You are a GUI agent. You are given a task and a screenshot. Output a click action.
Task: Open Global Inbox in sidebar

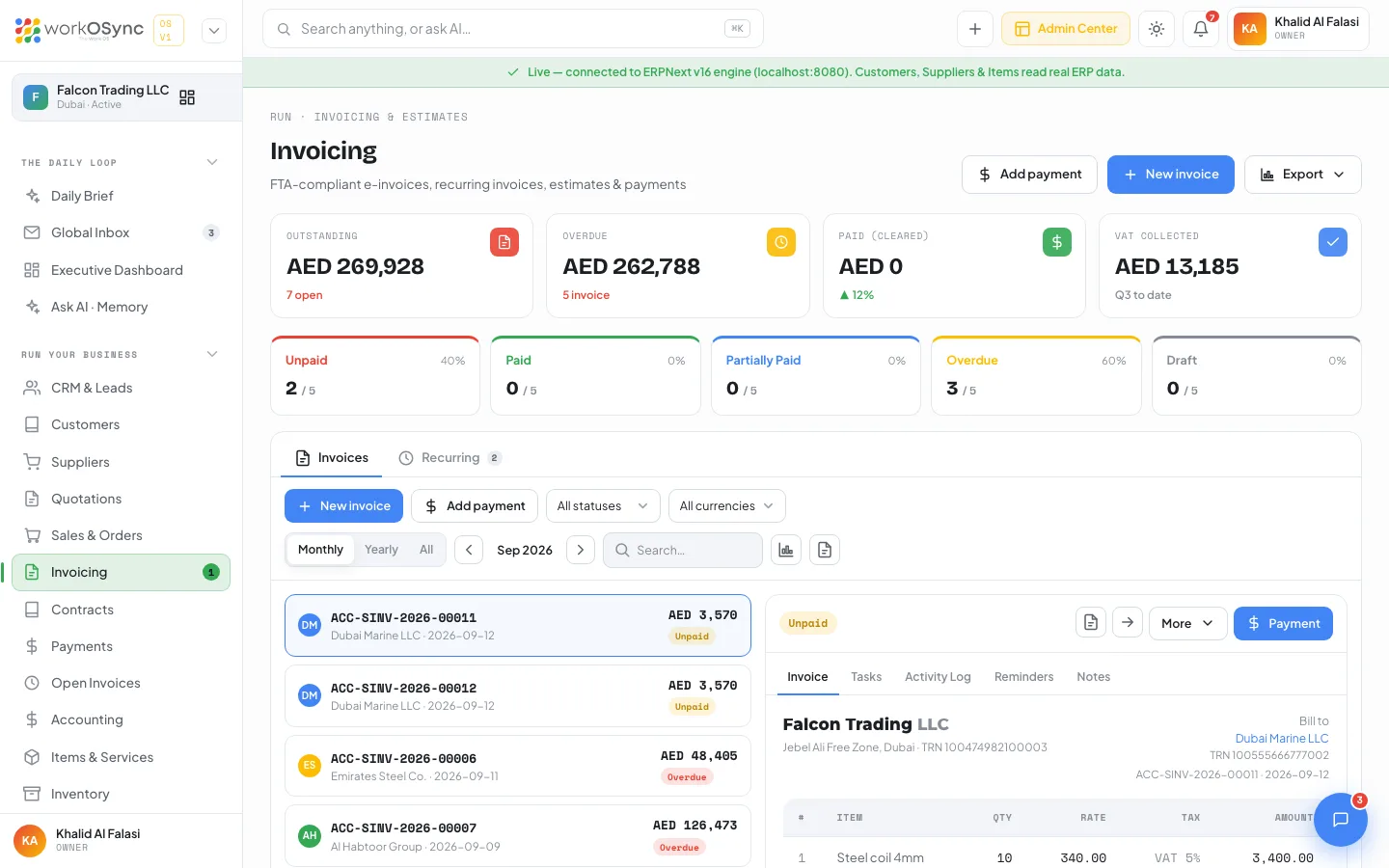click(122, 232)
